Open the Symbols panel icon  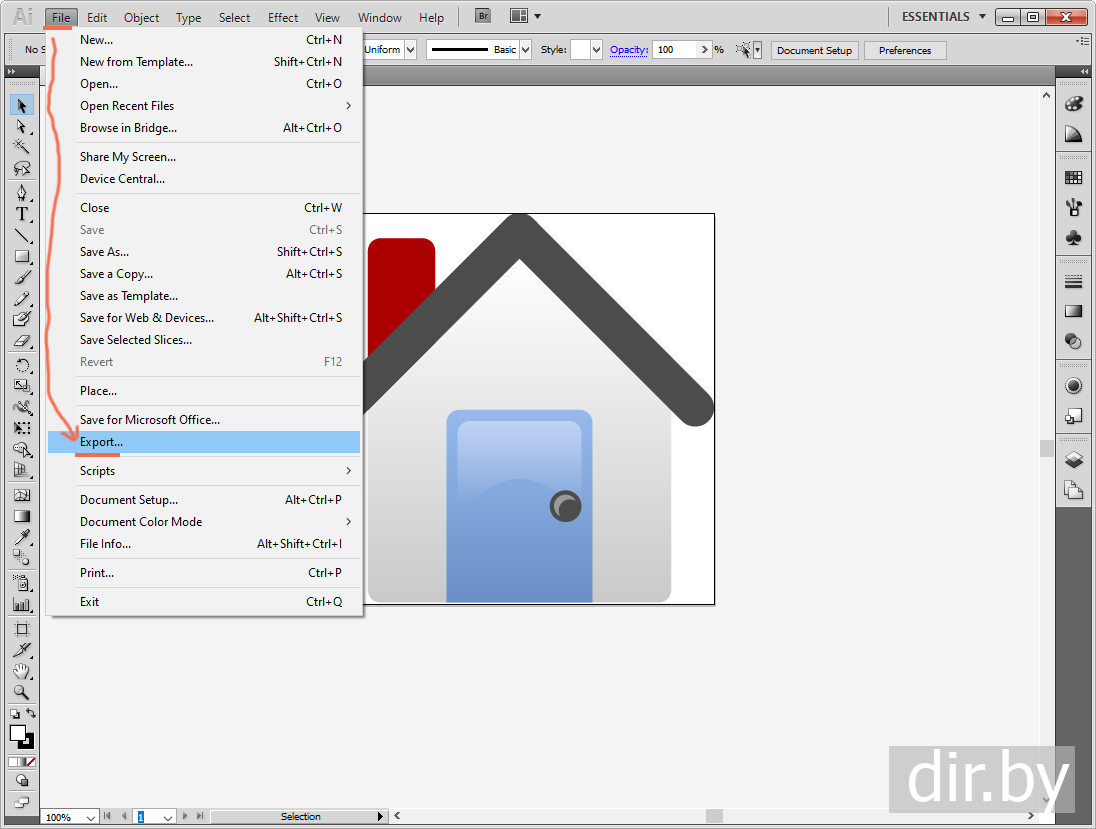pos(1074,237)
